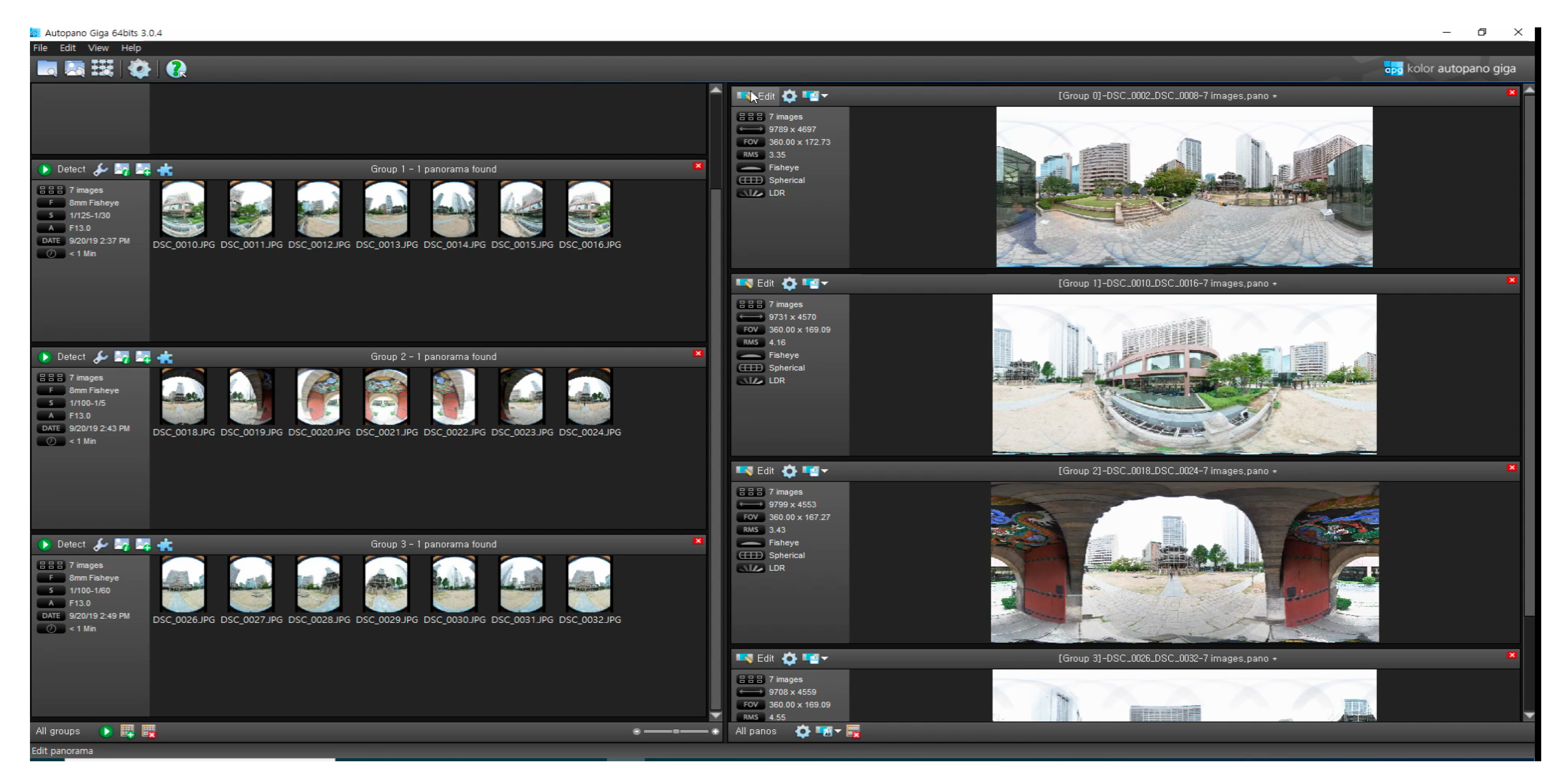Screen dimensions: 1566x784
Task: Open global Settings gear in the main toolbar
Action: pos(139,69)
